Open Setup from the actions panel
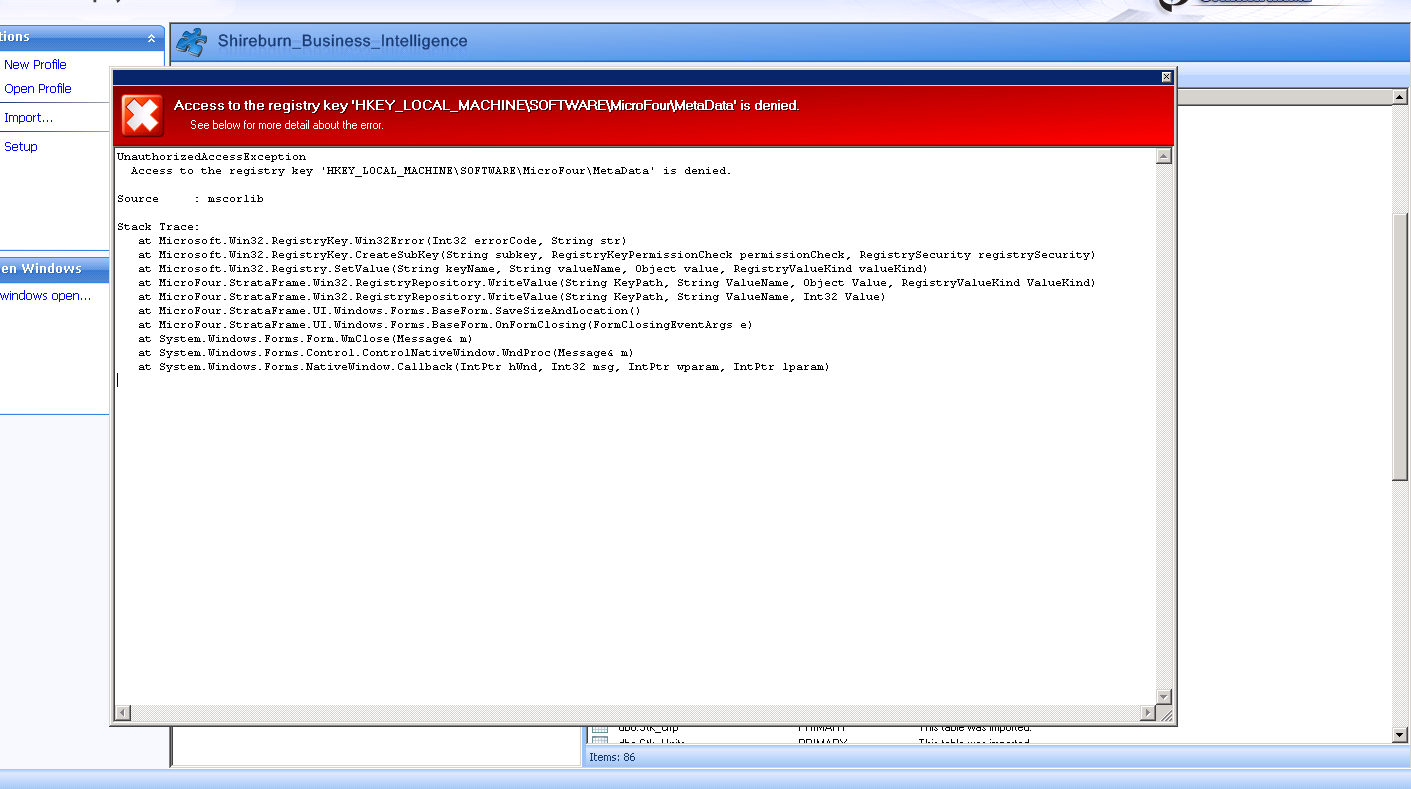The width and height of the screenshot is (1411, 789). click(x=21, y=146)
